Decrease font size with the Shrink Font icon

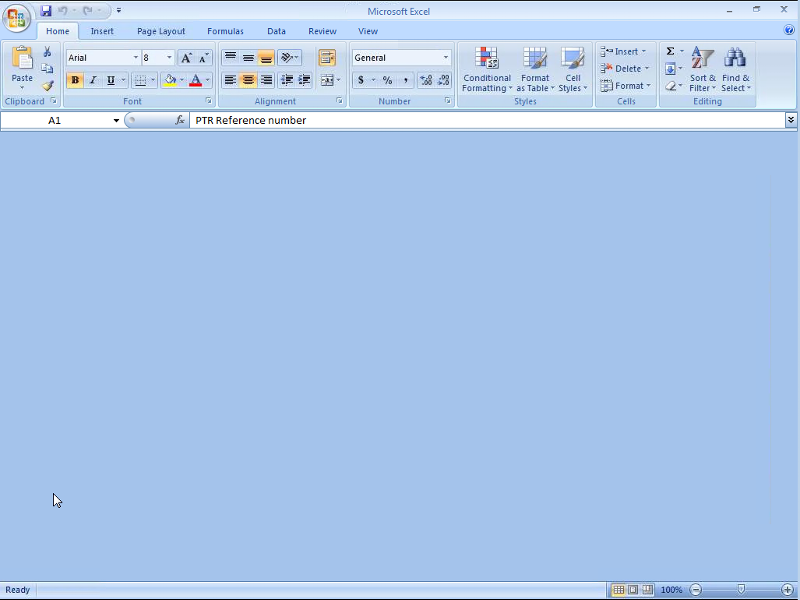204,58
